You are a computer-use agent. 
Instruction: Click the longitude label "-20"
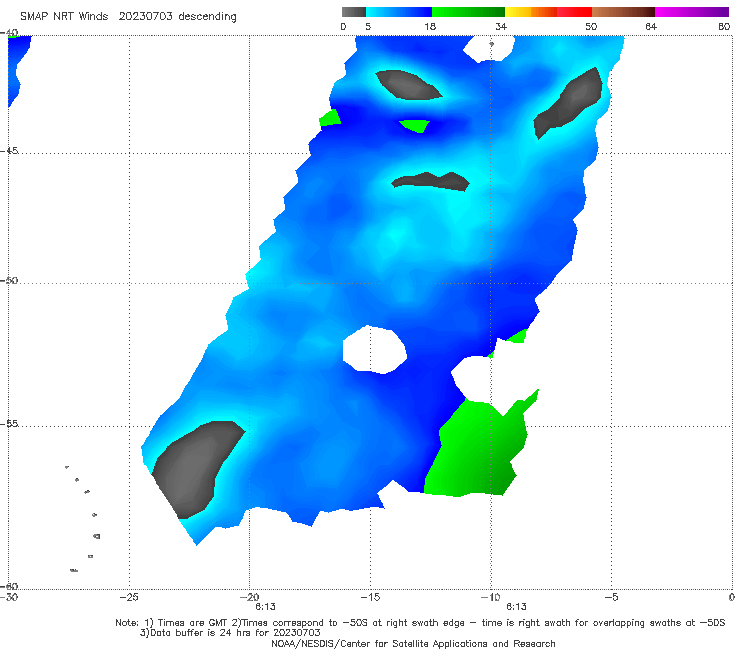pyautogui.click(x=250, y=597)
